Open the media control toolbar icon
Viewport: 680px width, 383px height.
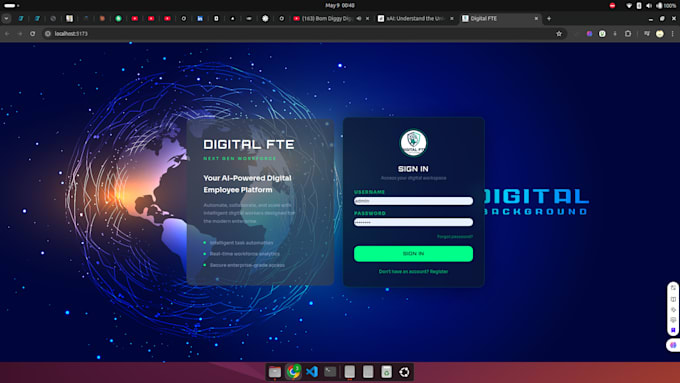tap(647, 33)
